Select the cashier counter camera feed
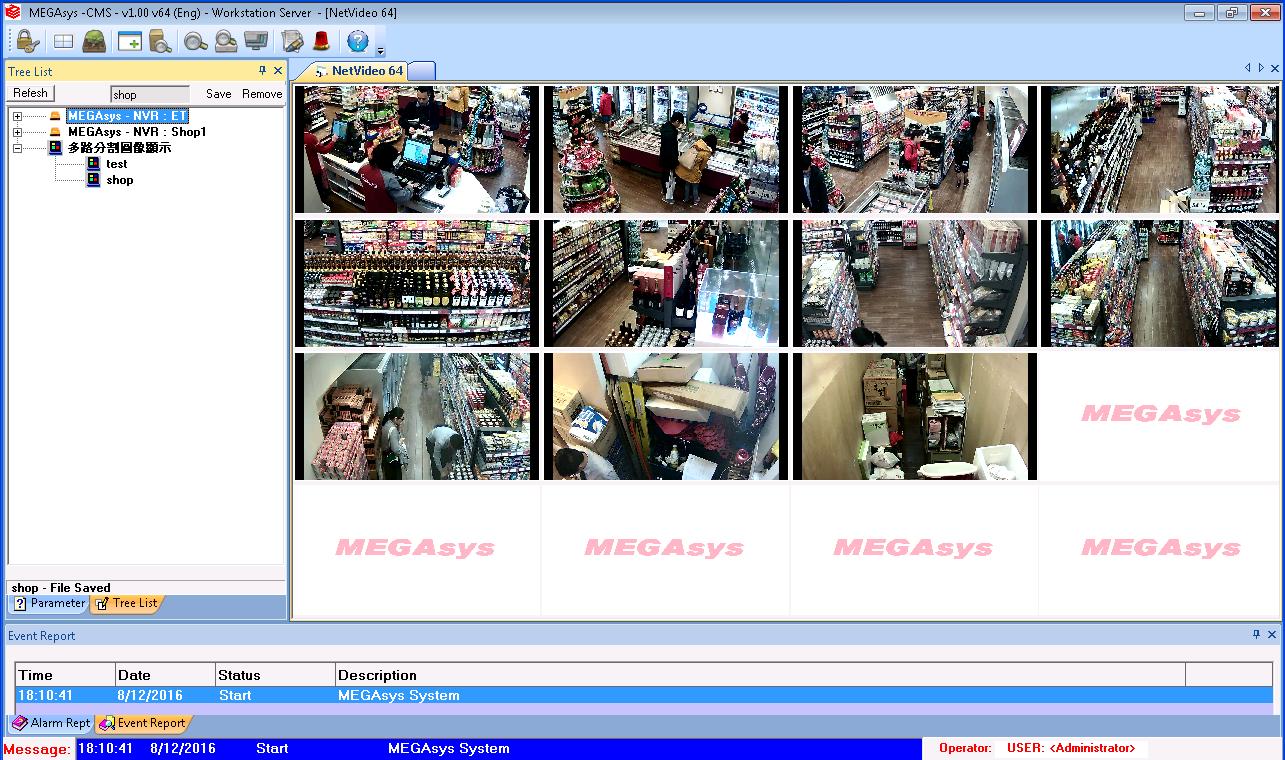This screenshot has width=1285, height=760. 417,149
